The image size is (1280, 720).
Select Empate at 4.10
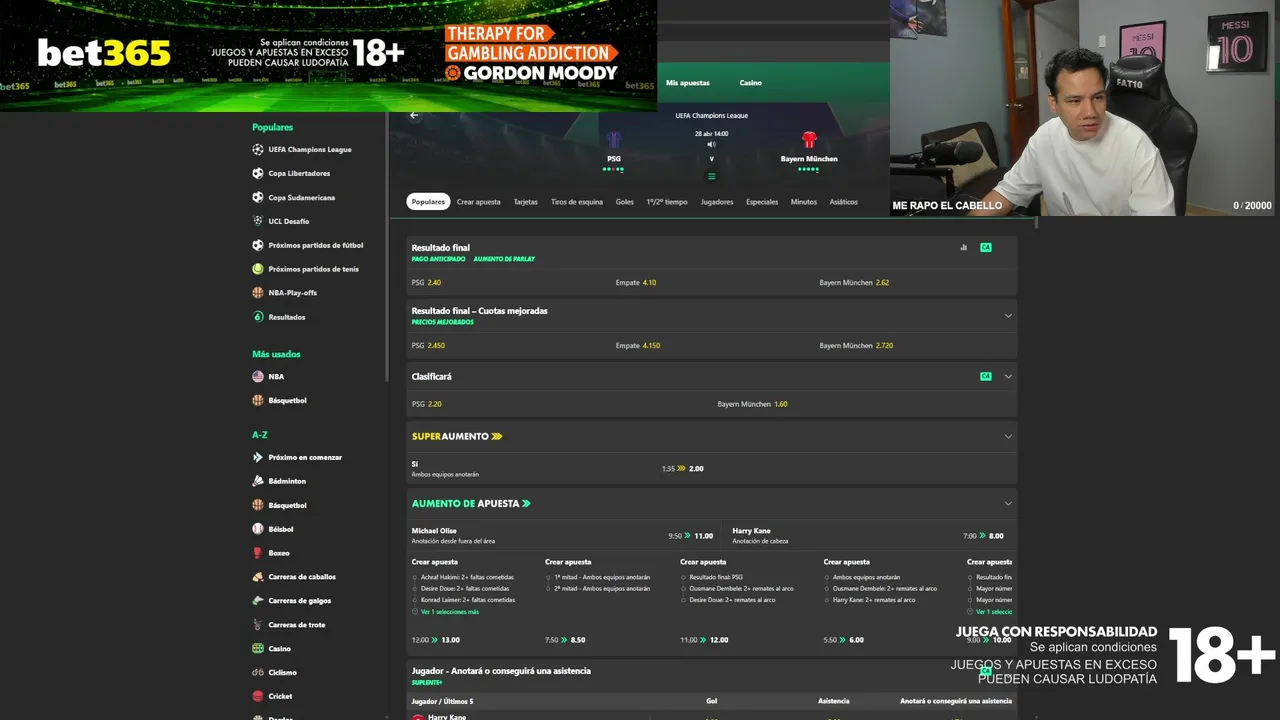pyautogui.click(x=712, y=283)
